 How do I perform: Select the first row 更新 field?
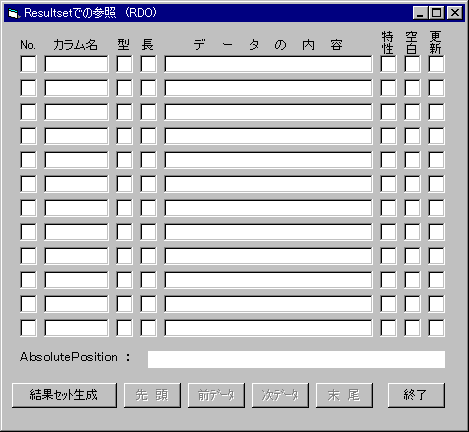pos(436,64)
